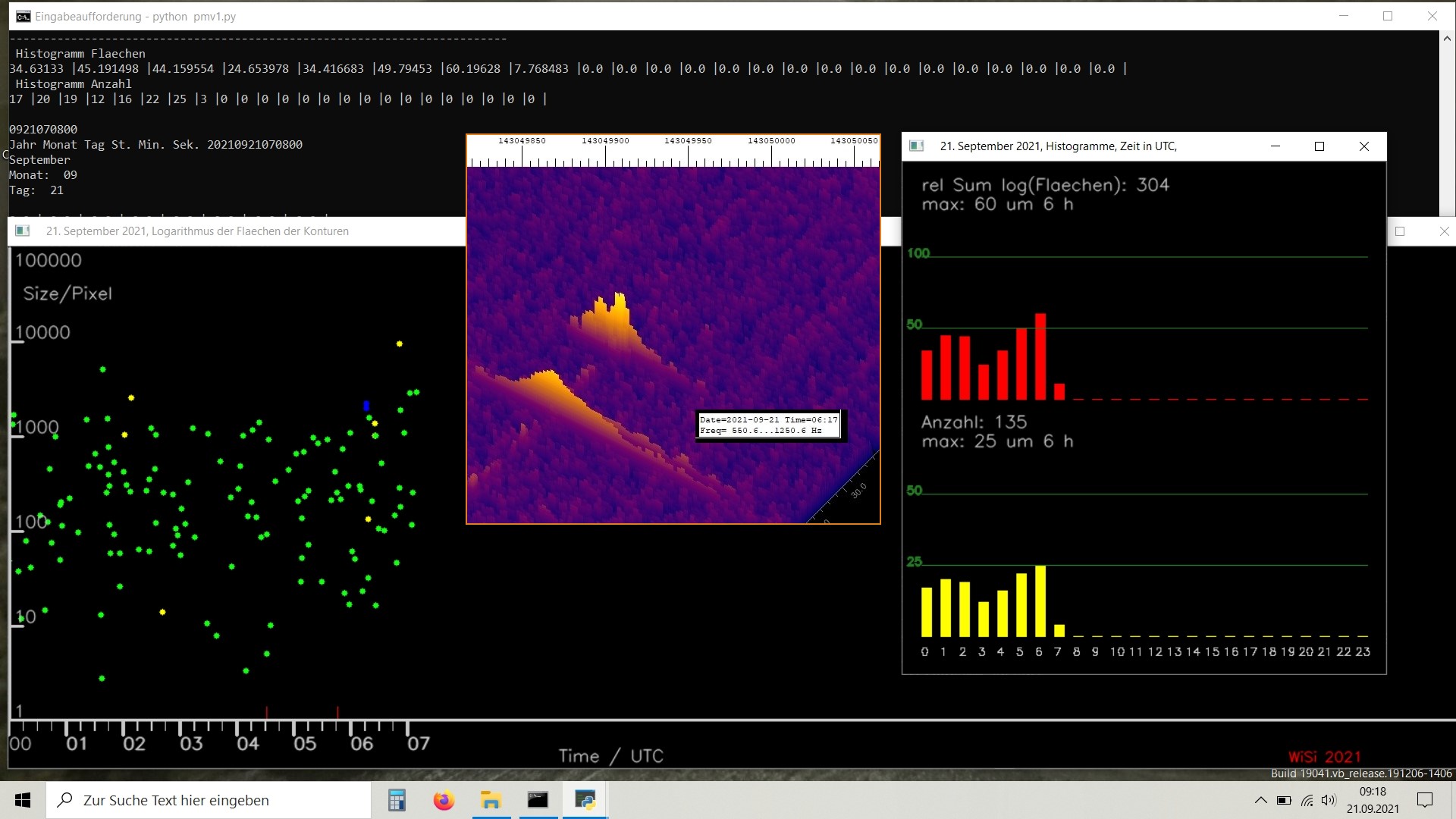Click the console scrollbar up arrow

(1446, 37)
